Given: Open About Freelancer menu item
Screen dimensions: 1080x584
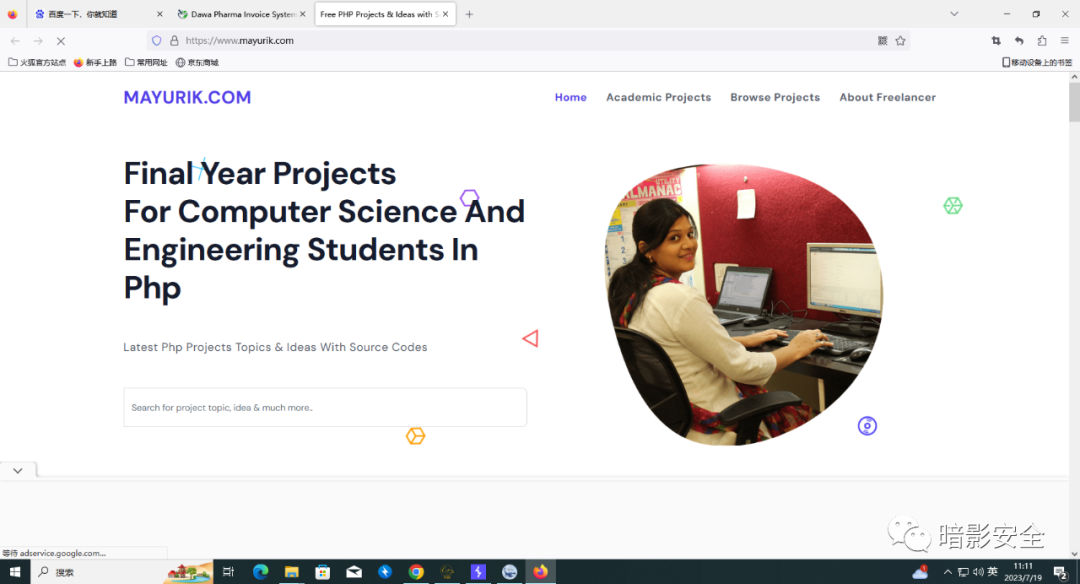Looking at the screenshot, I should tap(887, 97).
